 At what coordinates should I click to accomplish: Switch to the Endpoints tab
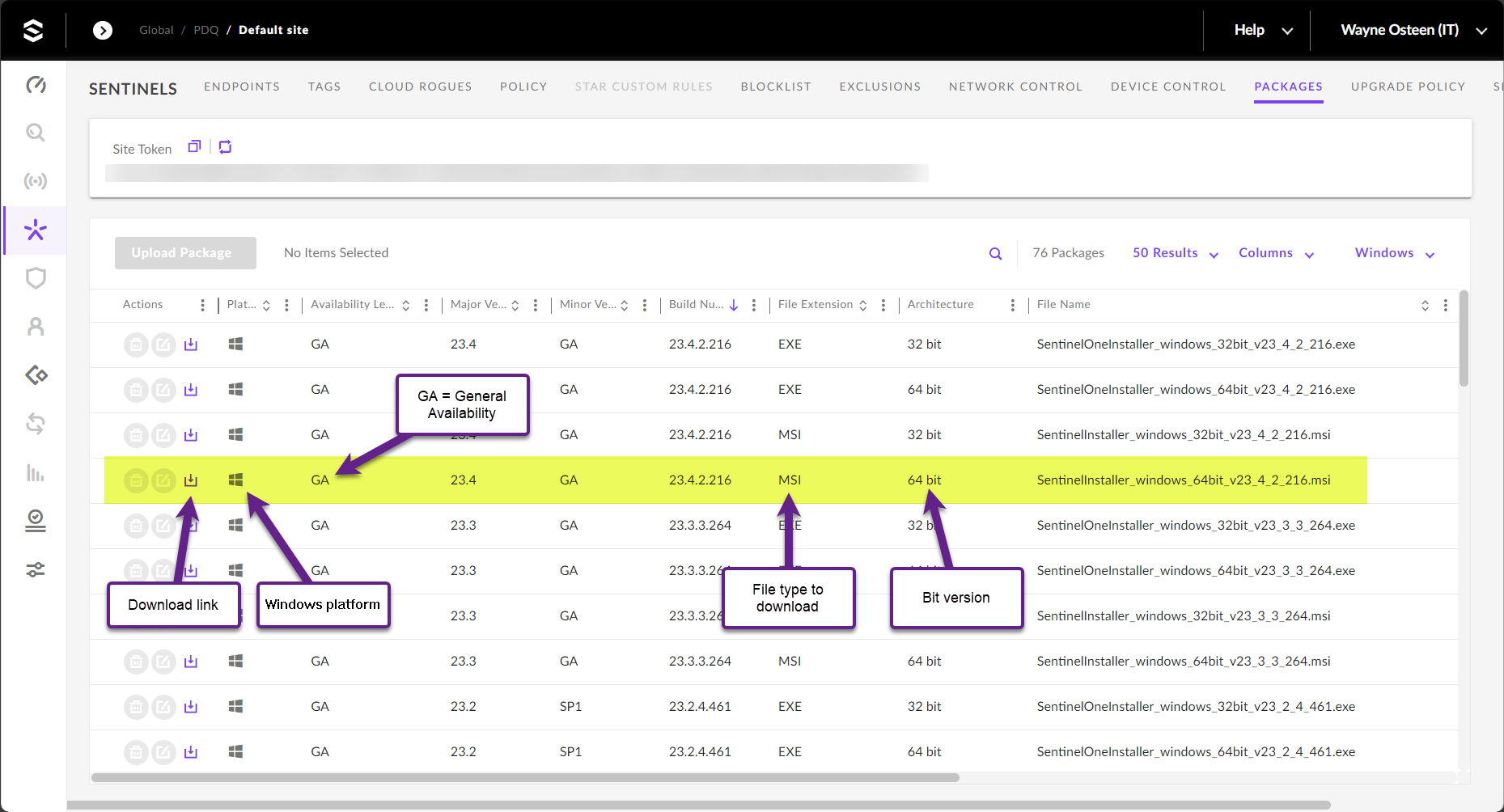pyautogui.click(x=242, y=87)
